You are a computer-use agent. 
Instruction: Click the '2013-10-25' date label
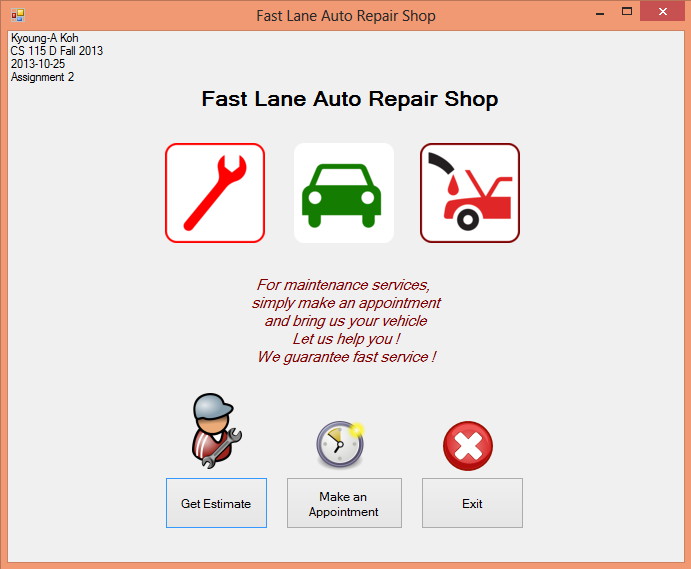point(38,64)
